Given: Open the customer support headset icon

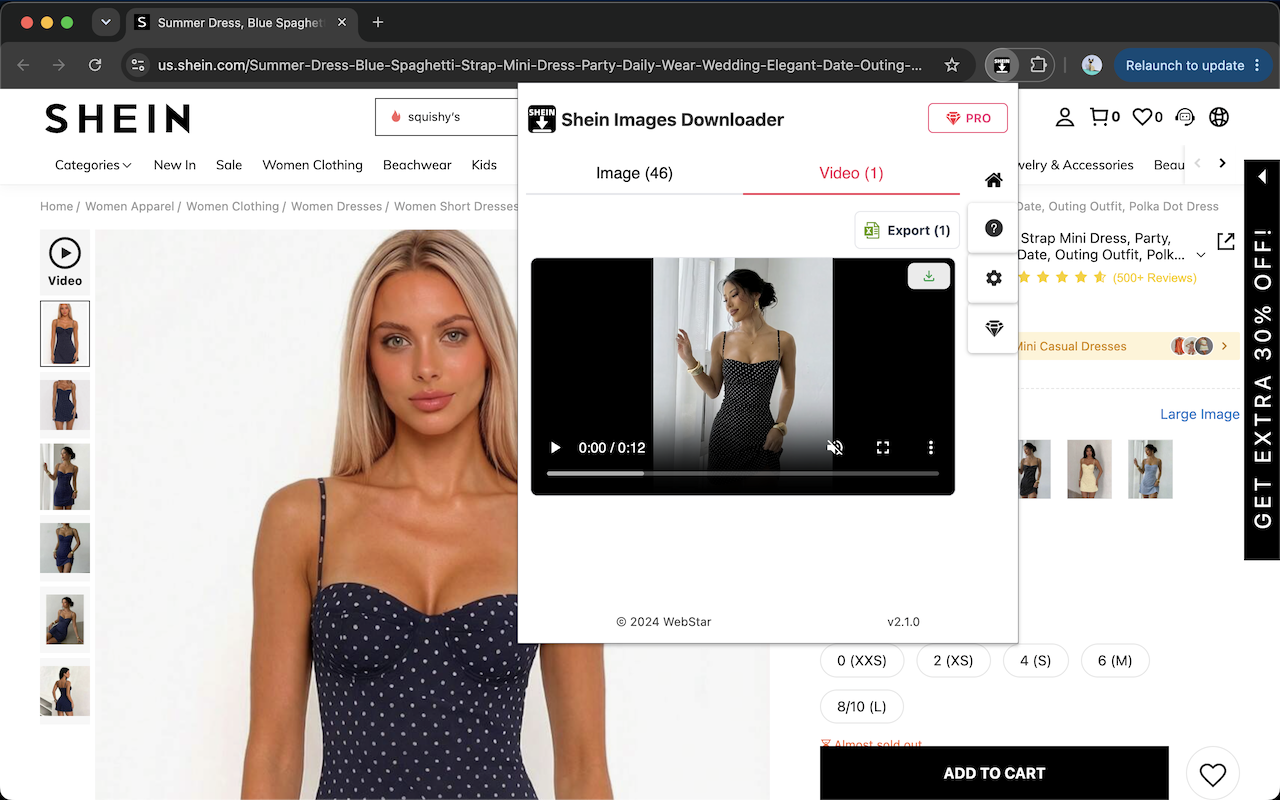Looking at the screenshot, I should click(1185, 117).
